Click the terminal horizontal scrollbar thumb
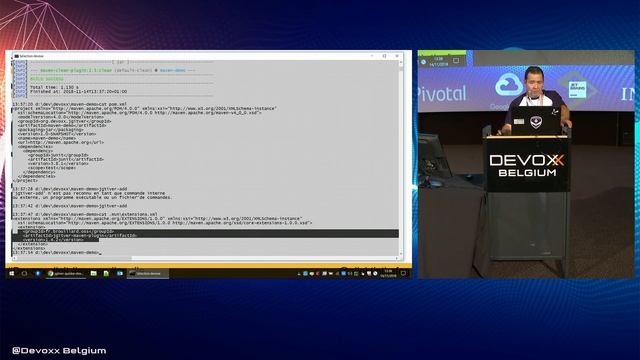Screen dimensions: 640x360 click(73, 258)
